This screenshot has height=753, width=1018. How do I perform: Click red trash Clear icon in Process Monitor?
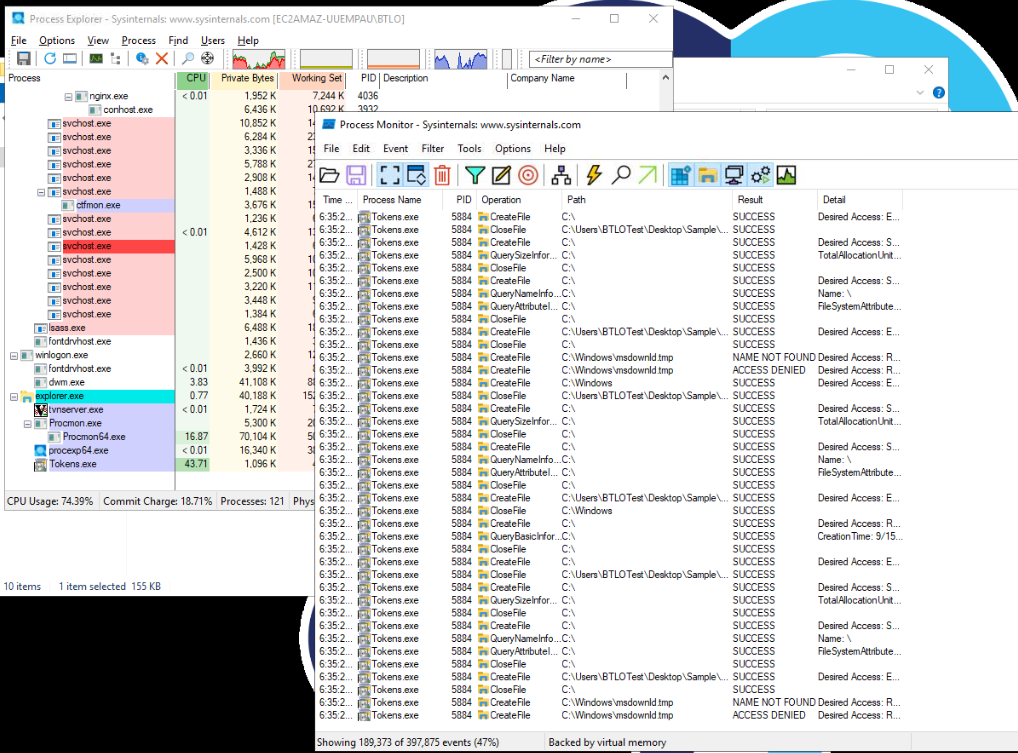click(442, 175)
